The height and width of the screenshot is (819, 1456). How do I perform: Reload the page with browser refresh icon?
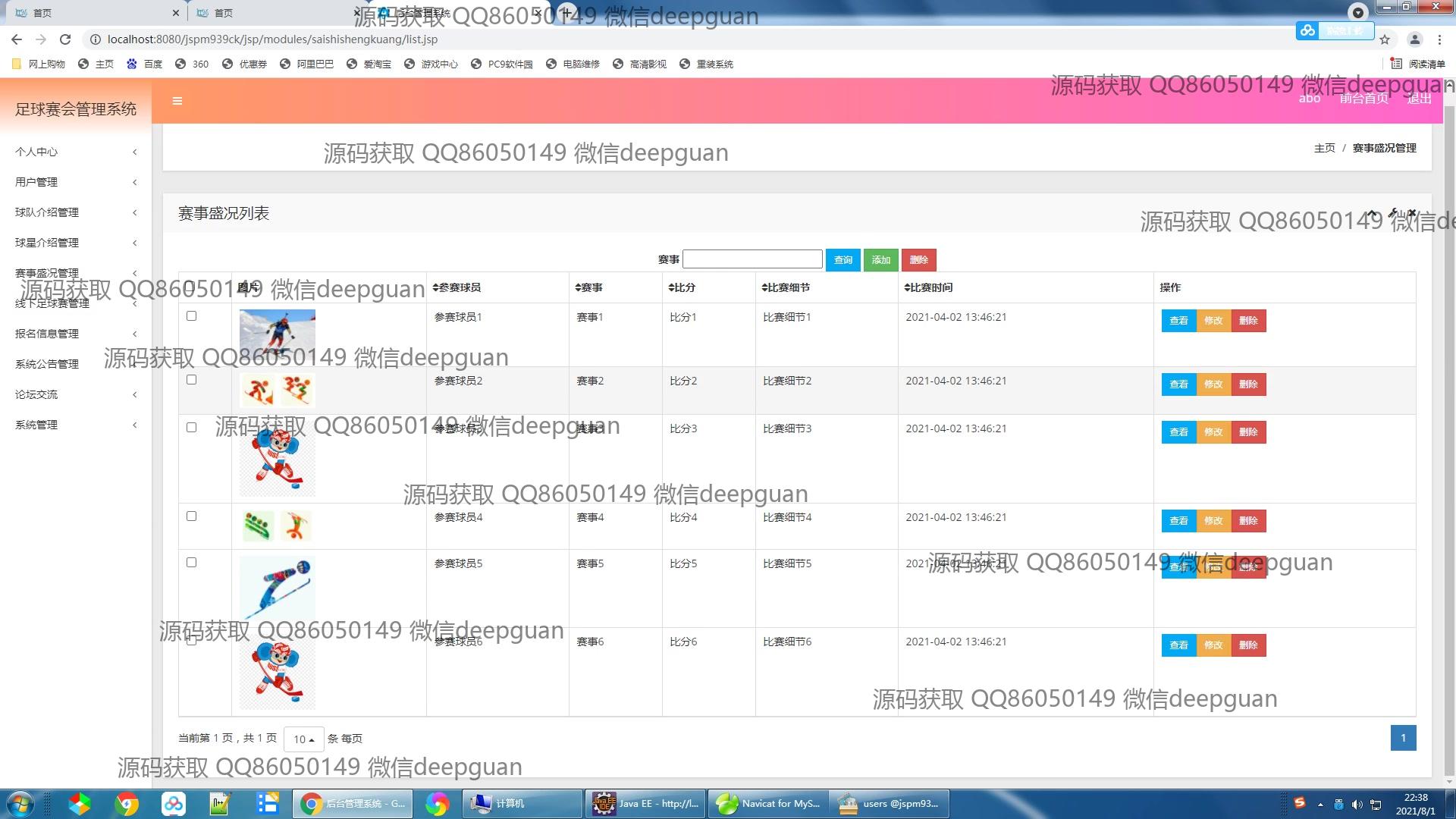click(x=65, y=39)
